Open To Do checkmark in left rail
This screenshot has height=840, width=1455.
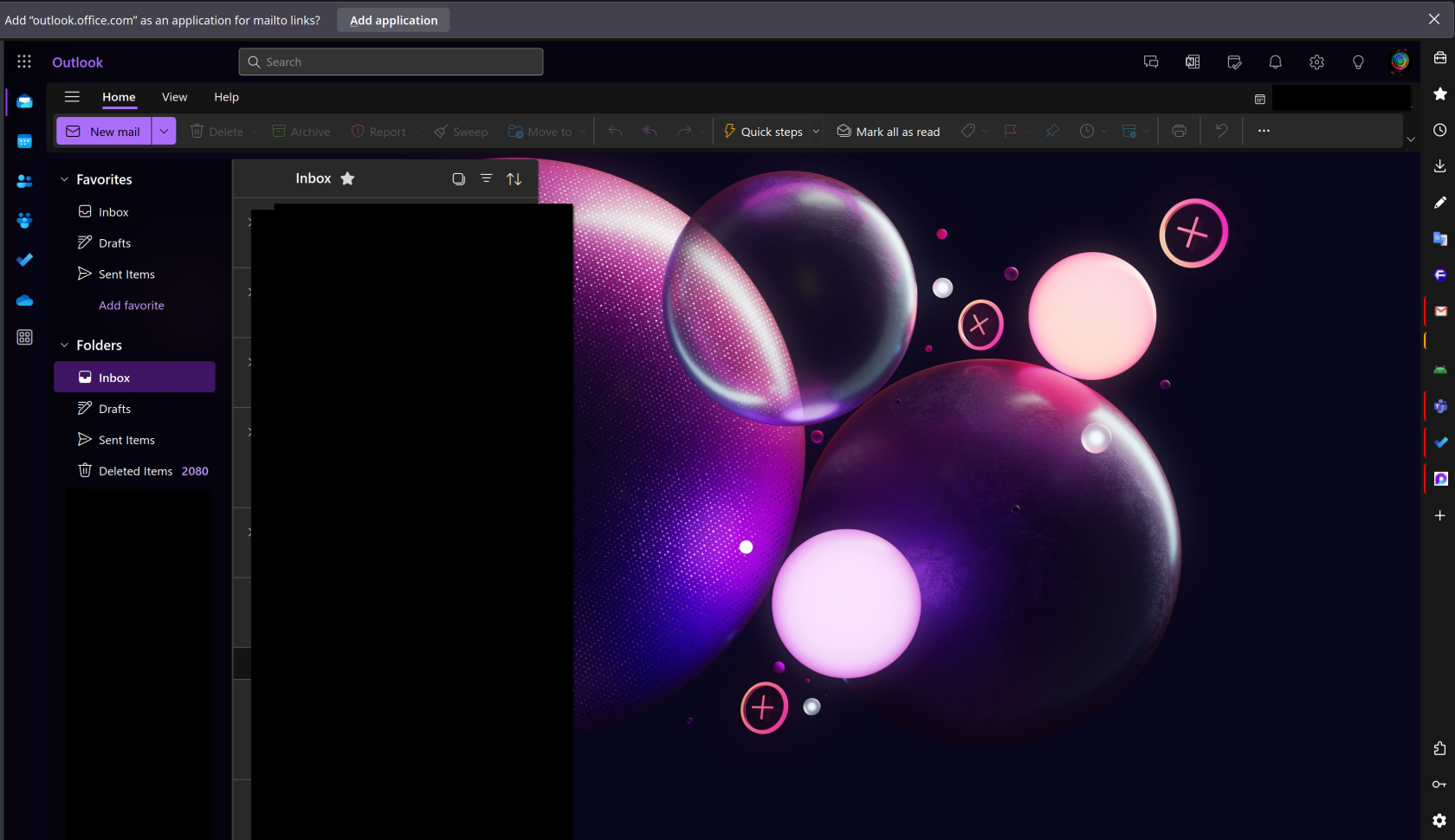[24, 260]
